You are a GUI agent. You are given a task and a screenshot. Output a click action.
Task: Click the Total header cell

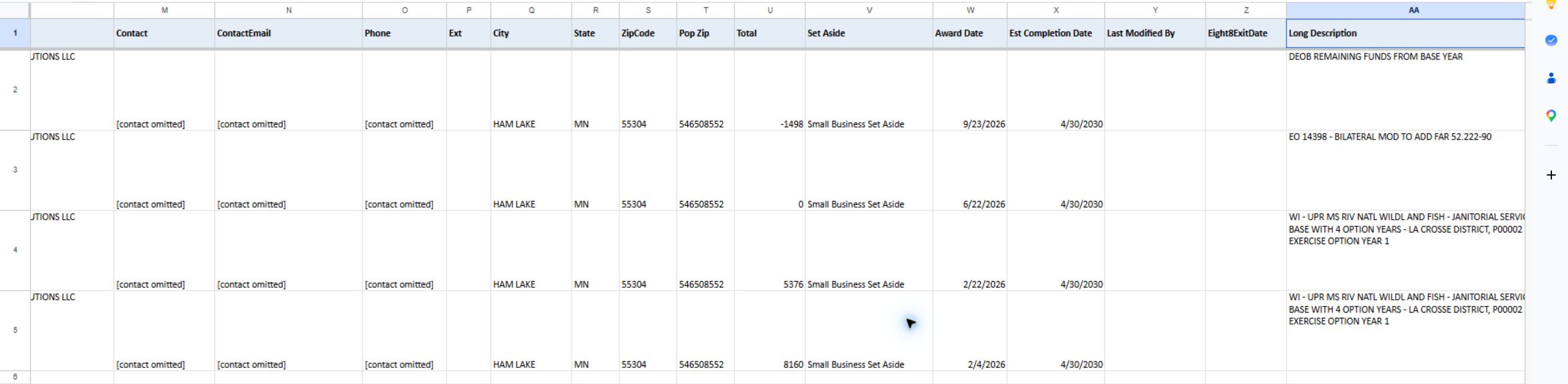[x=770, y=33]
